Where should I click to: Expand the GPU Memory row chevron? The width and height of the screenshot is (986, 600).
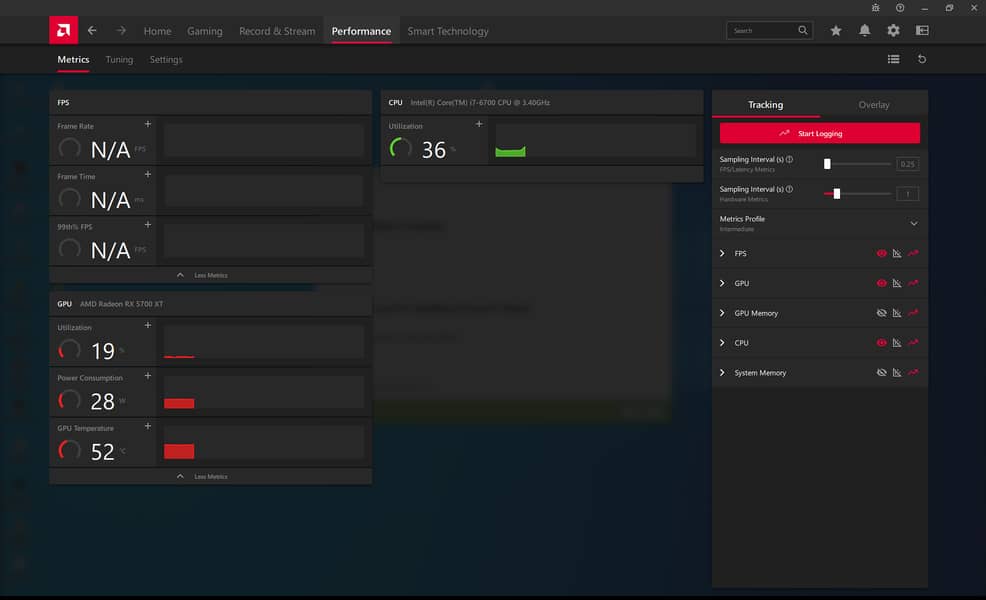pyautogui.click(x=722, y=313)
